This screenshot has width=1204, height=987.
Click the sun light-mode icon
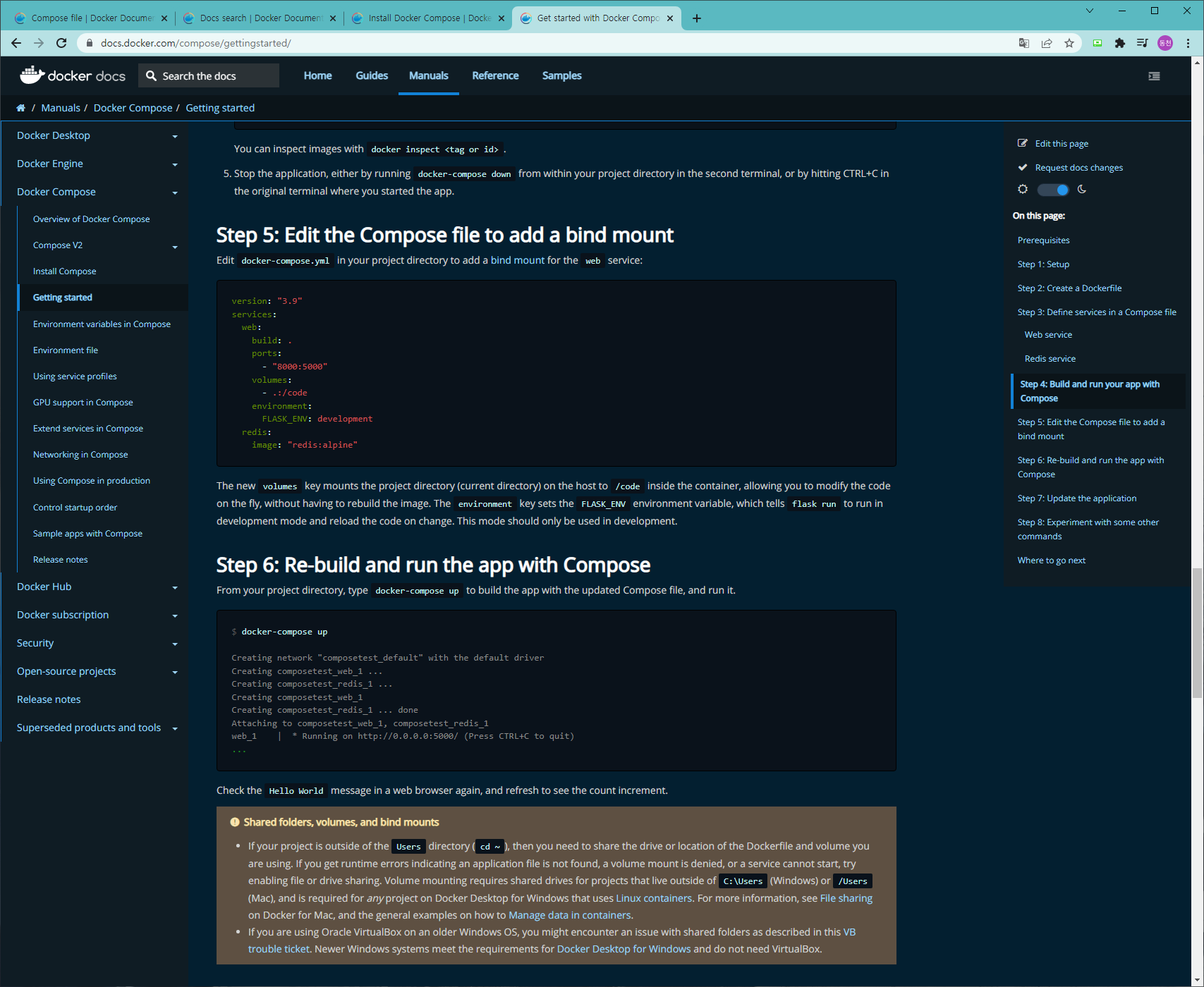1023,189
